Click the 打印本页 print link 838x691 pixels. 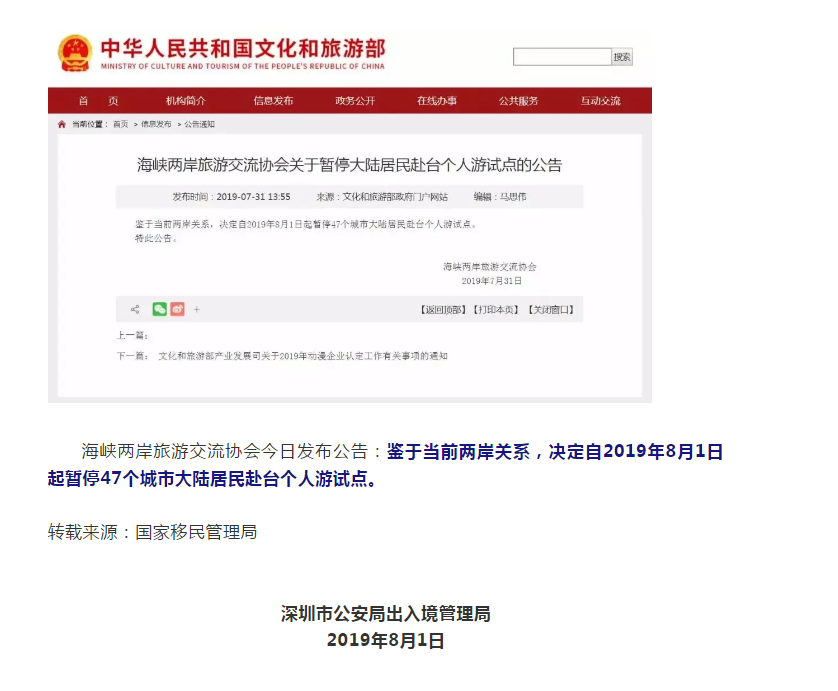coord(496,310)
